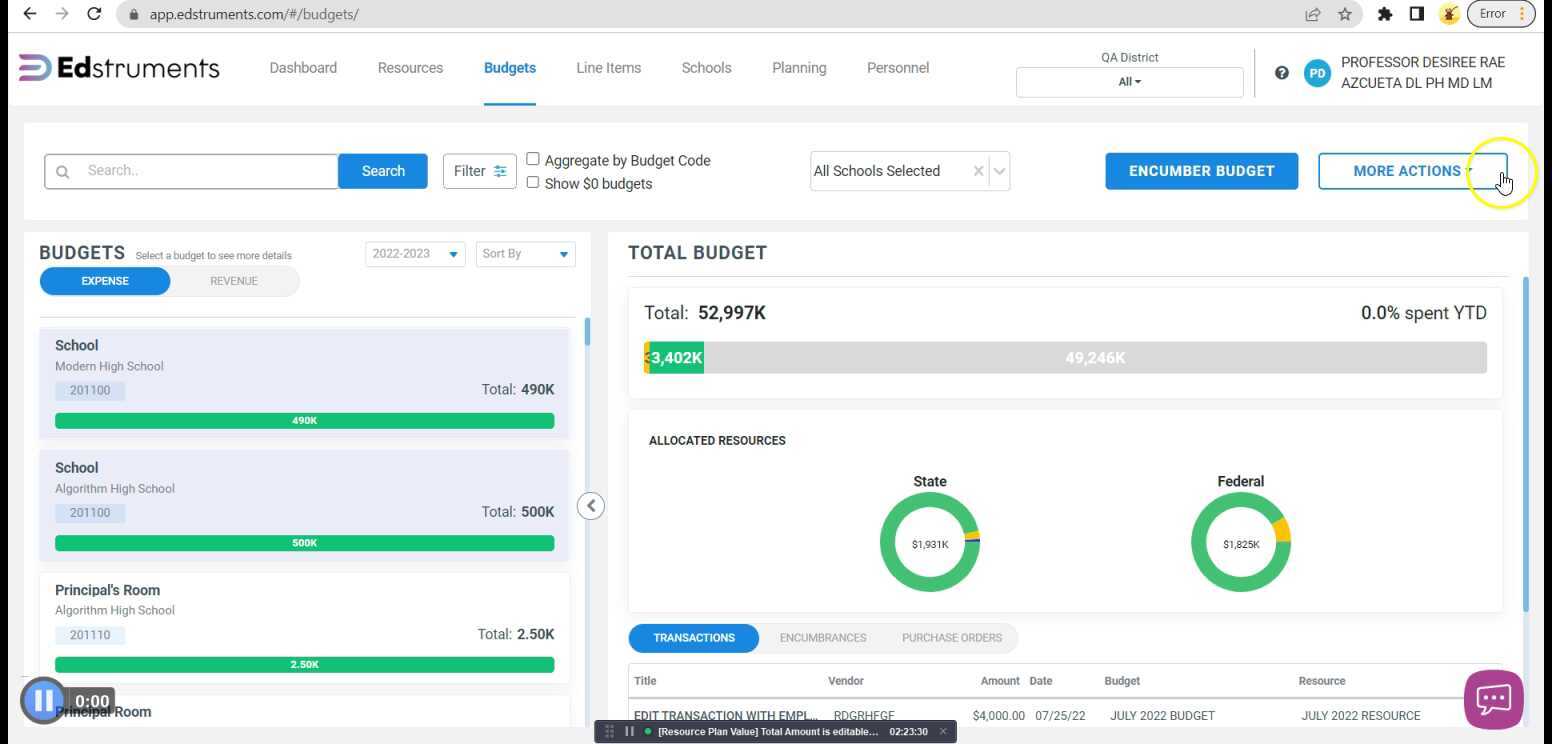Viewport: 1552px width, 744px height.
Task: Bookmark page with star icon
Action: 1345,14
